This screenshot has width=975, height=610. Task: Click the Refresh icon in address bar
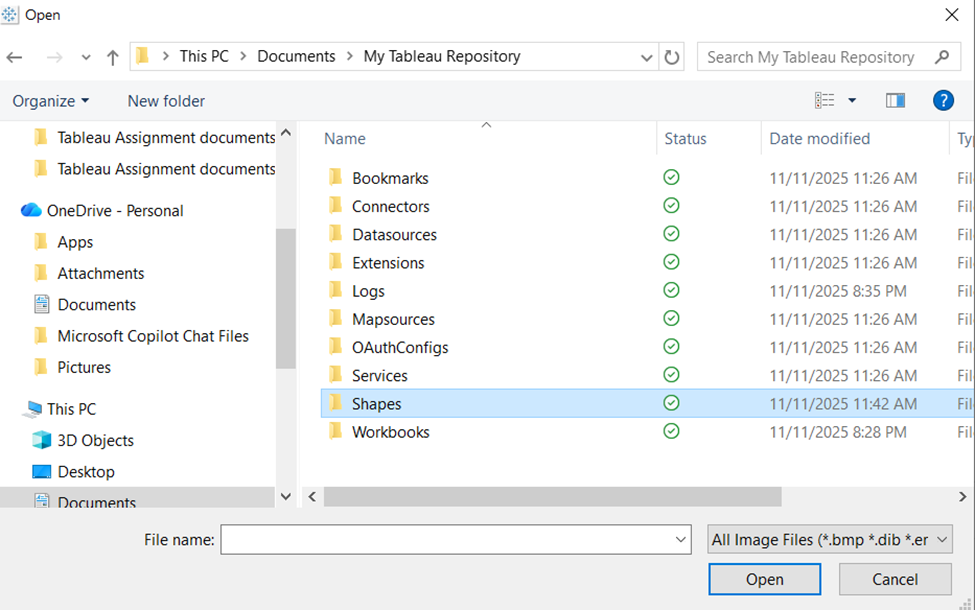point(672,57)
